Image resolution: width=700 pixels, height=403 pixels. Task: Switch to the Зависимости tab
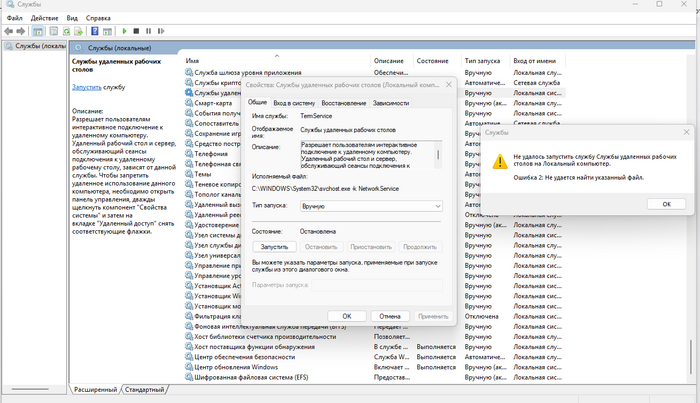tap(391, 103)
